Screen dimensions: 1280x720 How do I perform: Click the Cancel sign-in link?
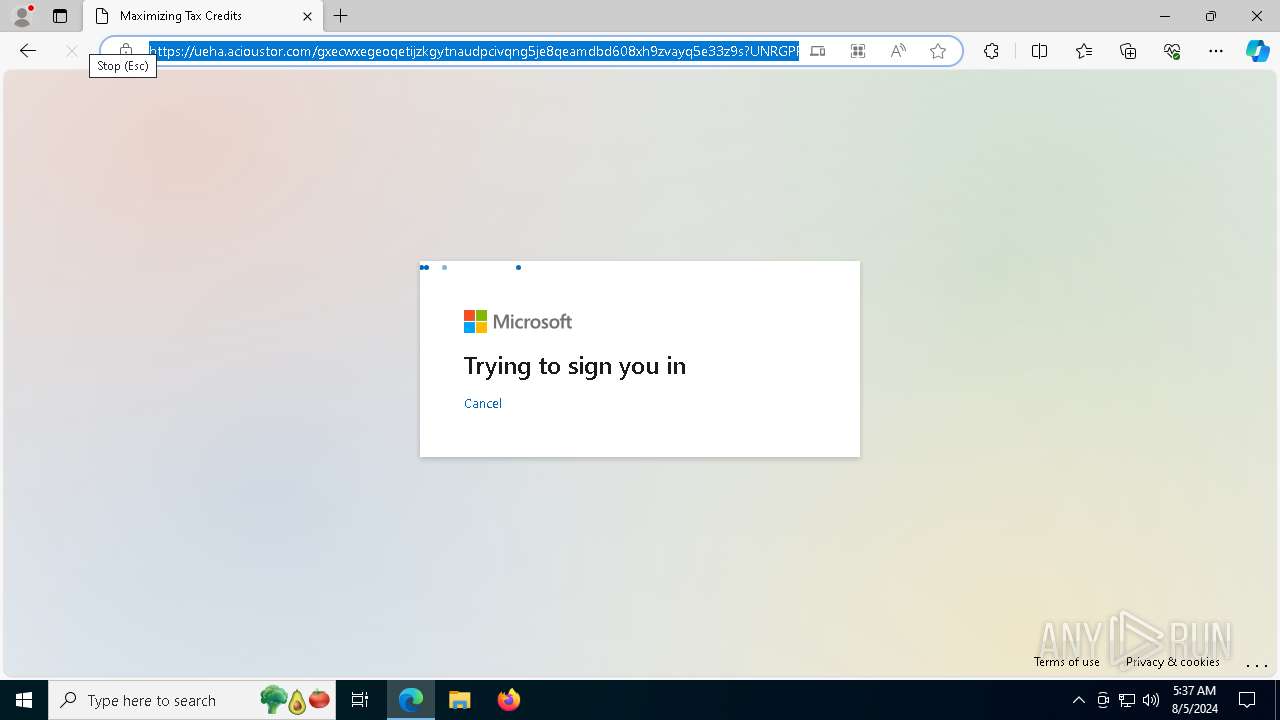(483, 403)
